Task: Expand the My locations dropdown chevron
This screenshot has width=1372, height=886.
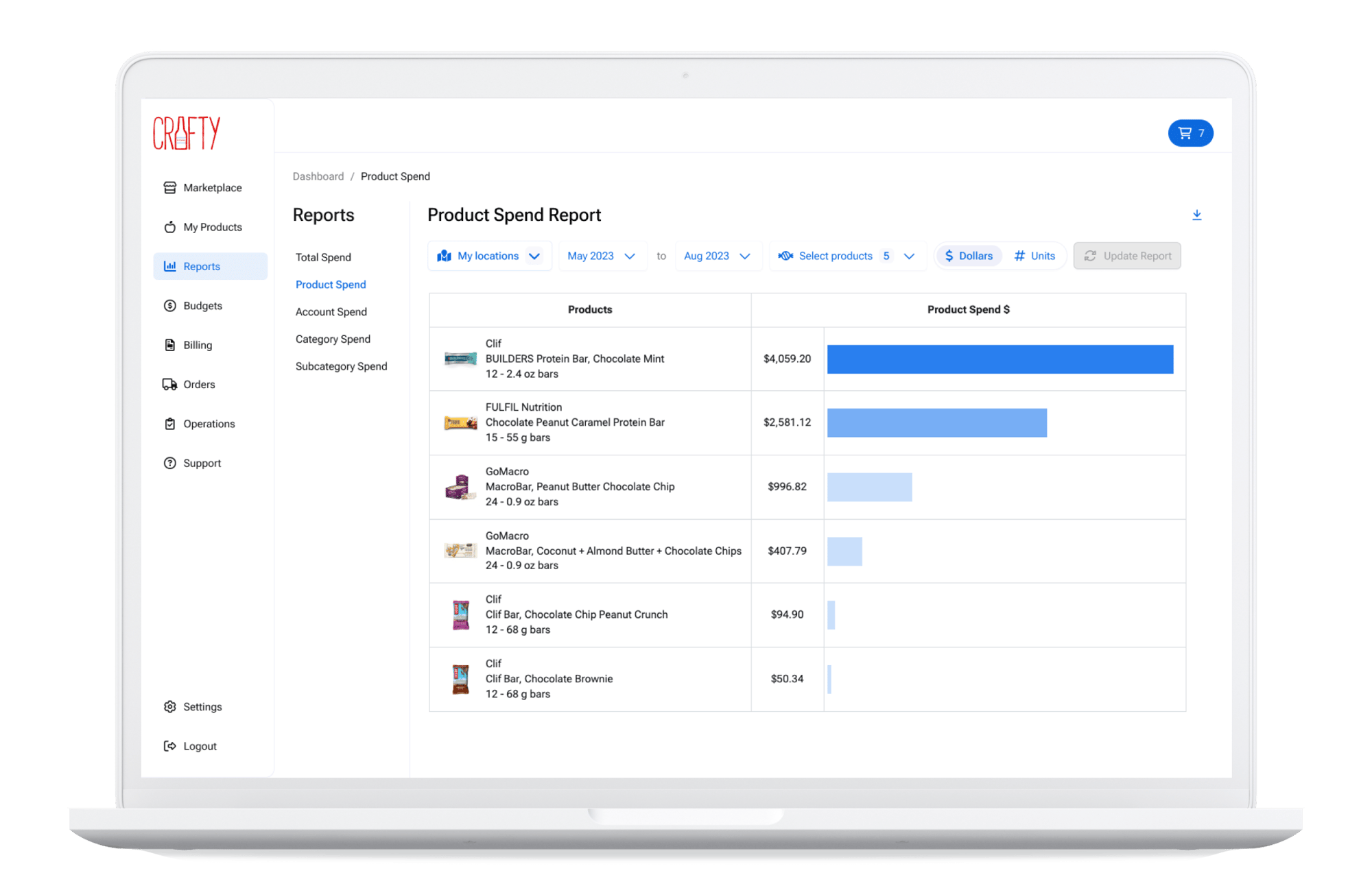Action: pyautogui.click(x=534, y=256)
